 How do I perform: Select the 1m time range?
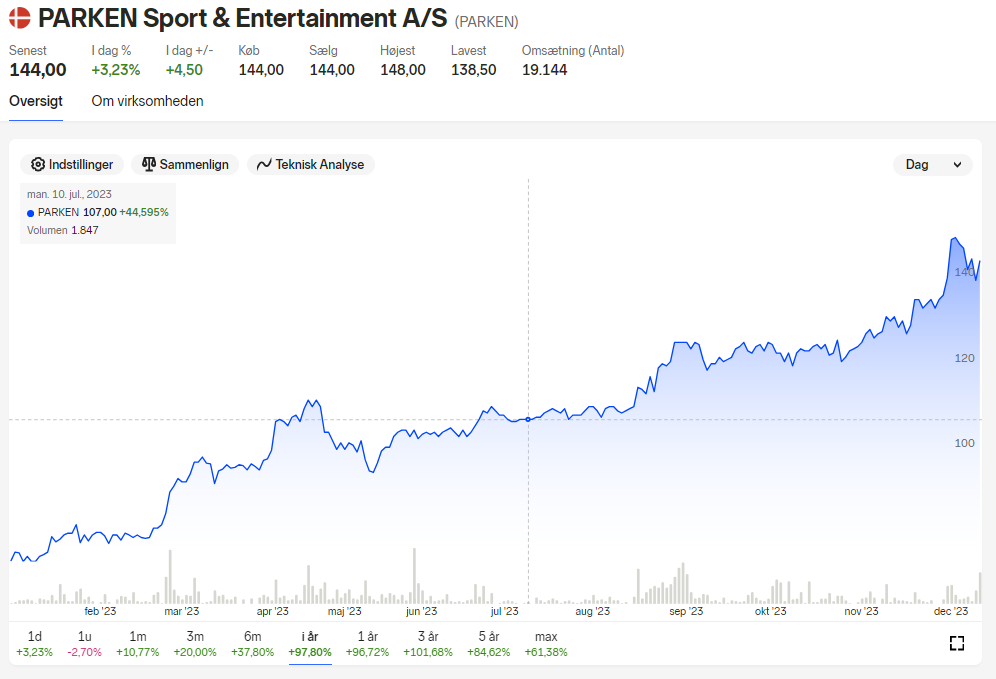[x=137, y=643]
